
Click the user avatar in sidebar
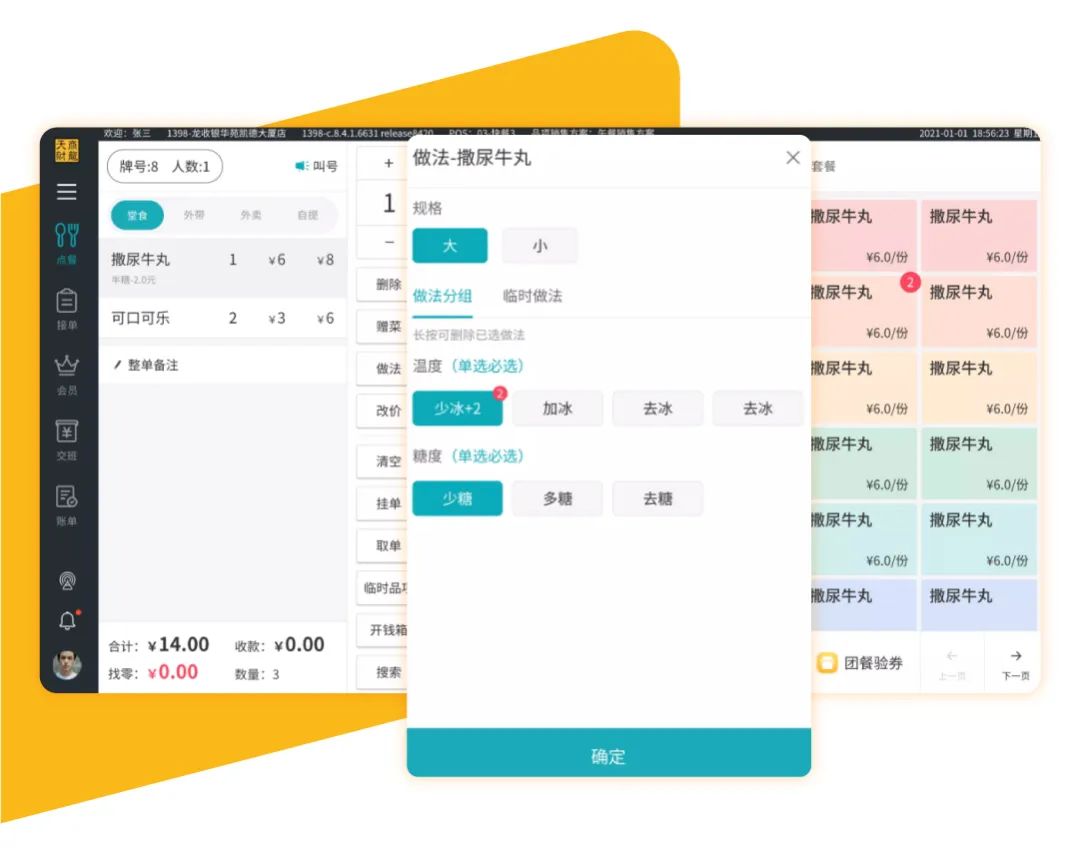coord(67,665)
